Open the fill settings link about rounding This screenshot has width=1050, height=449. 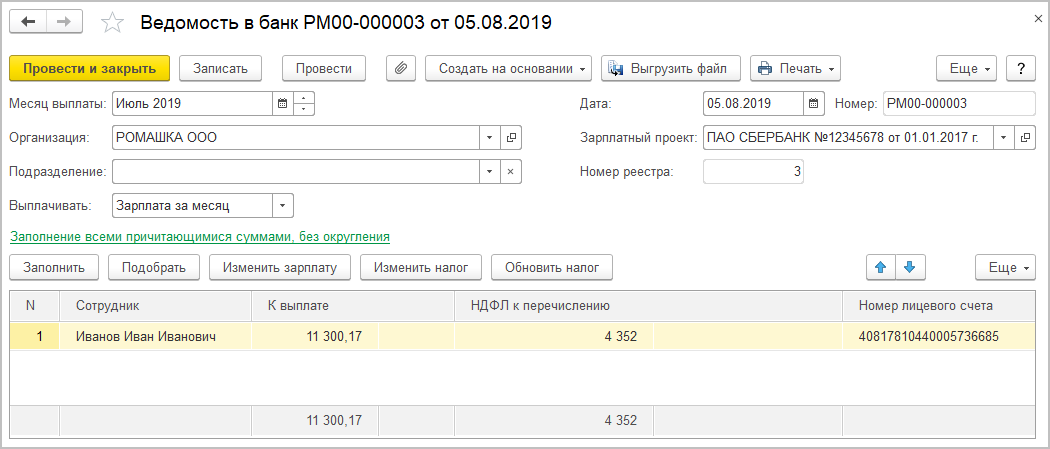(x=199, y=237)
